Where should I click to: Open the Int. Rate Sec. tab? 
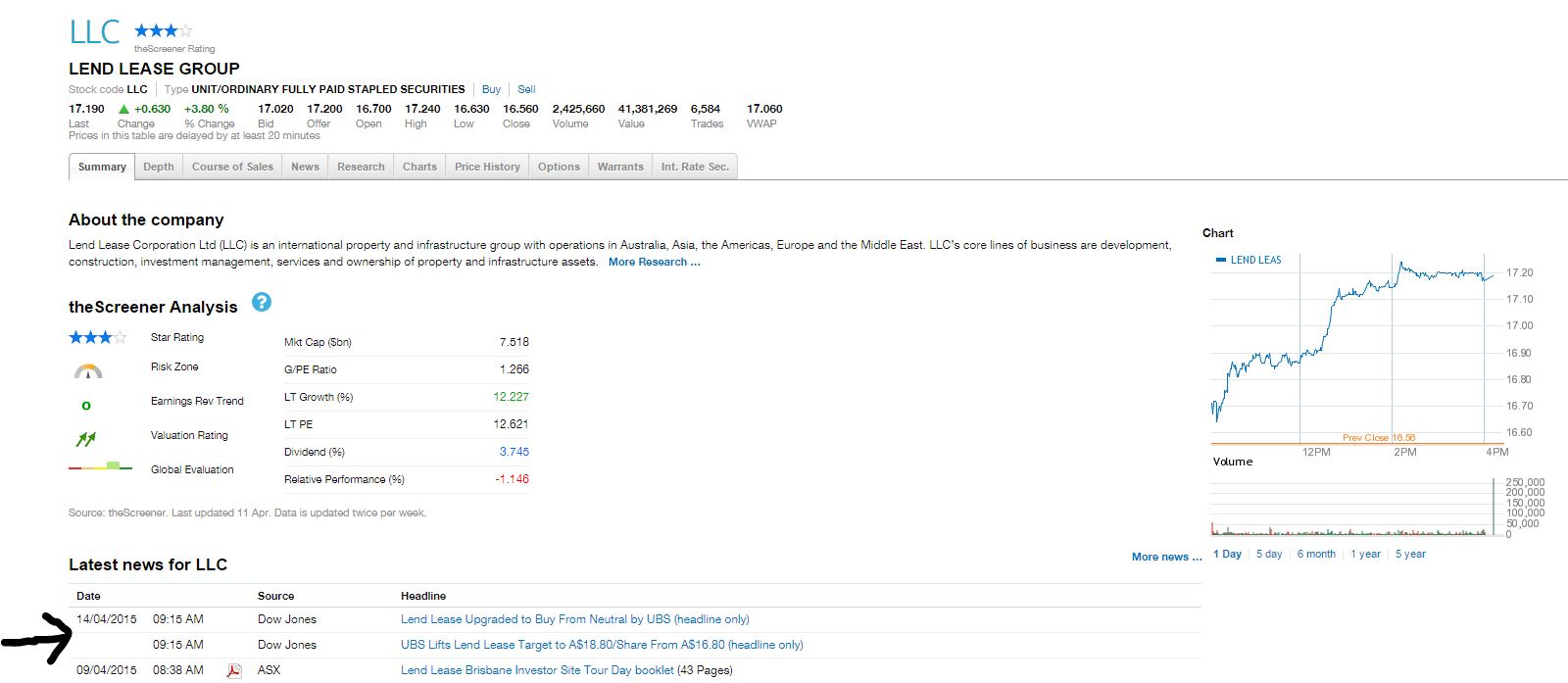coord(695,167)
